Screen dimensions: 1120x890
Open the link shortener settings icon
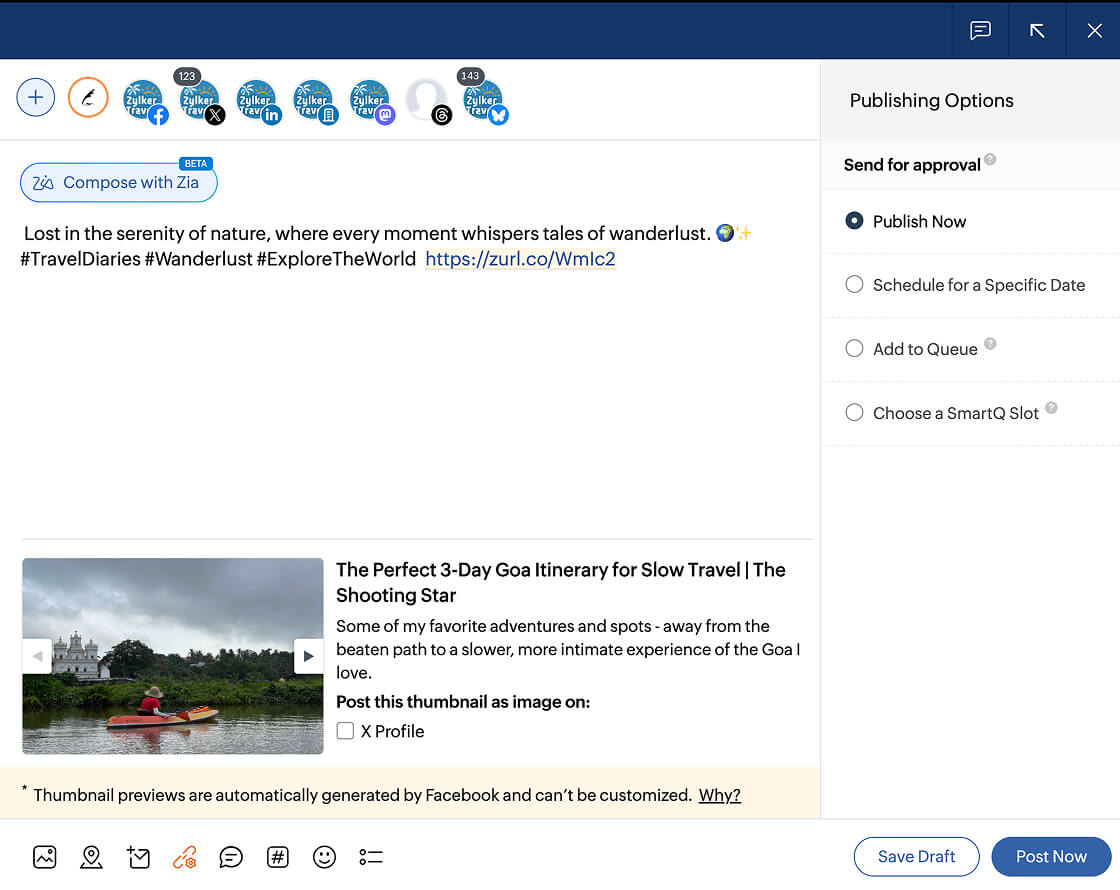184,856
